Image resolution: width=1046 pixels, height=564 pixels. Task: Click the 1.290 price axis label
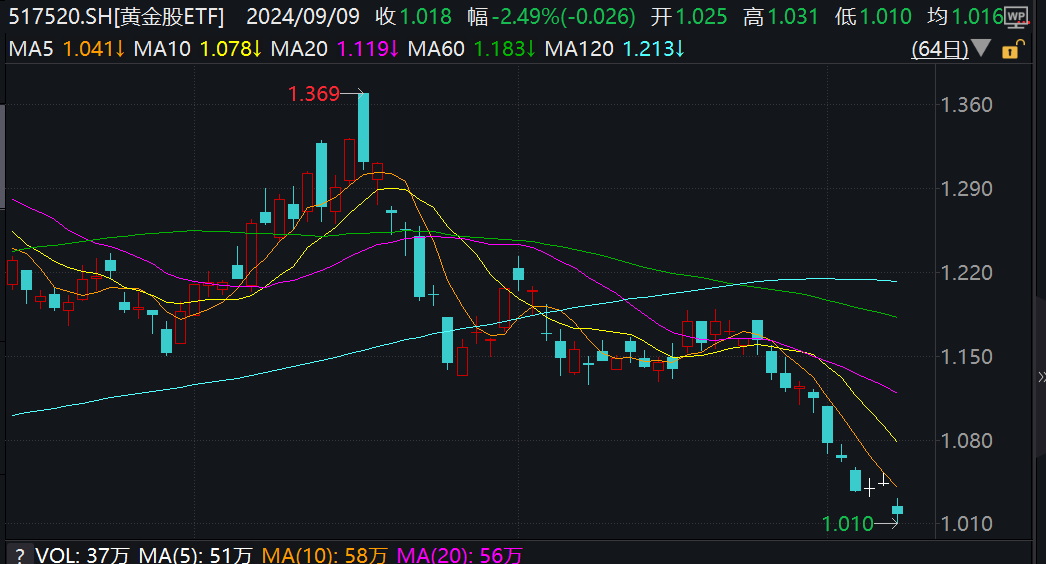966,189
